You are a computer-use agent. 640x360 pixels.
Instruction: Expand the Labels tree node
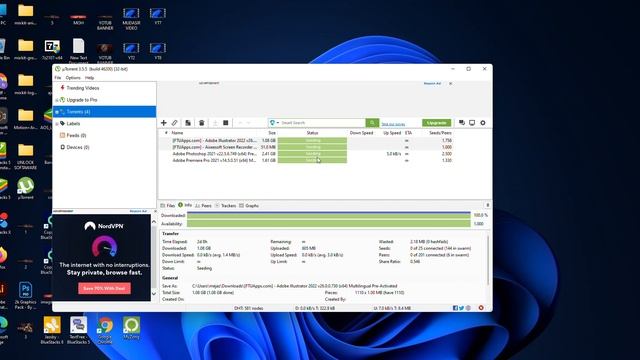pyautogui.click(x=57, y=124)
